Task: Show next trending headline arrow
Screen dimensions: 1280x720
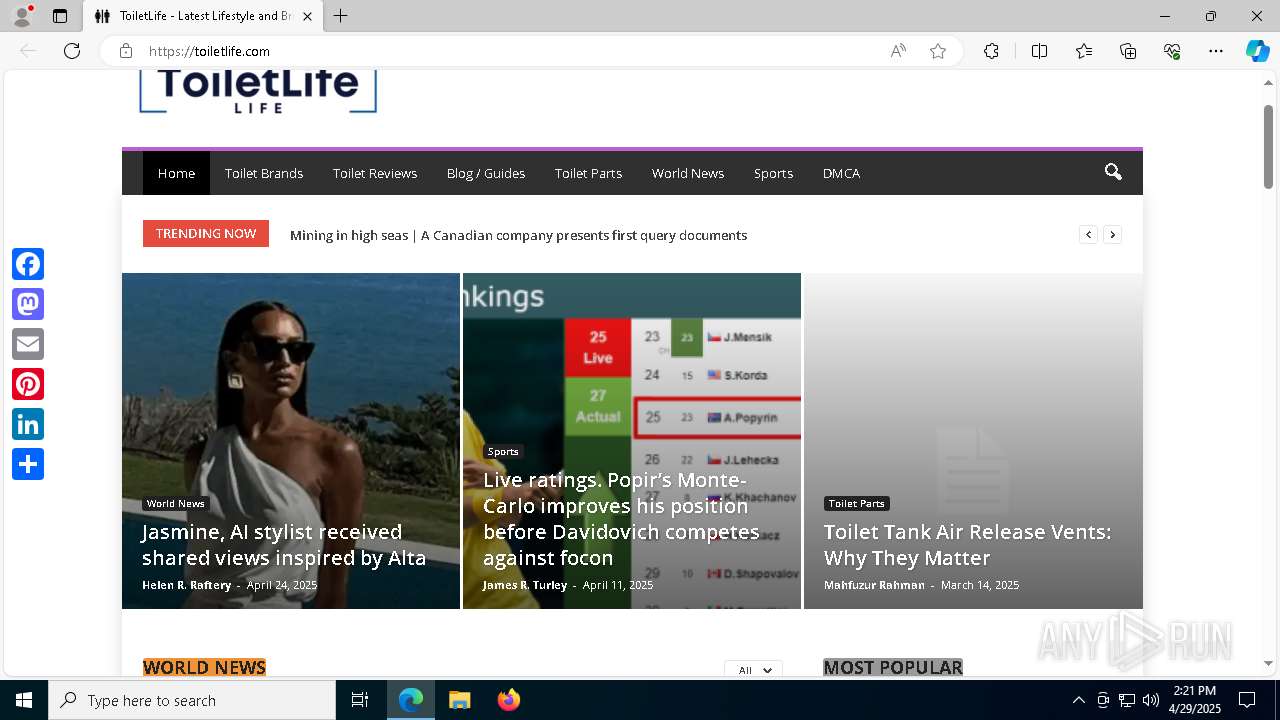Action: 1113,235
